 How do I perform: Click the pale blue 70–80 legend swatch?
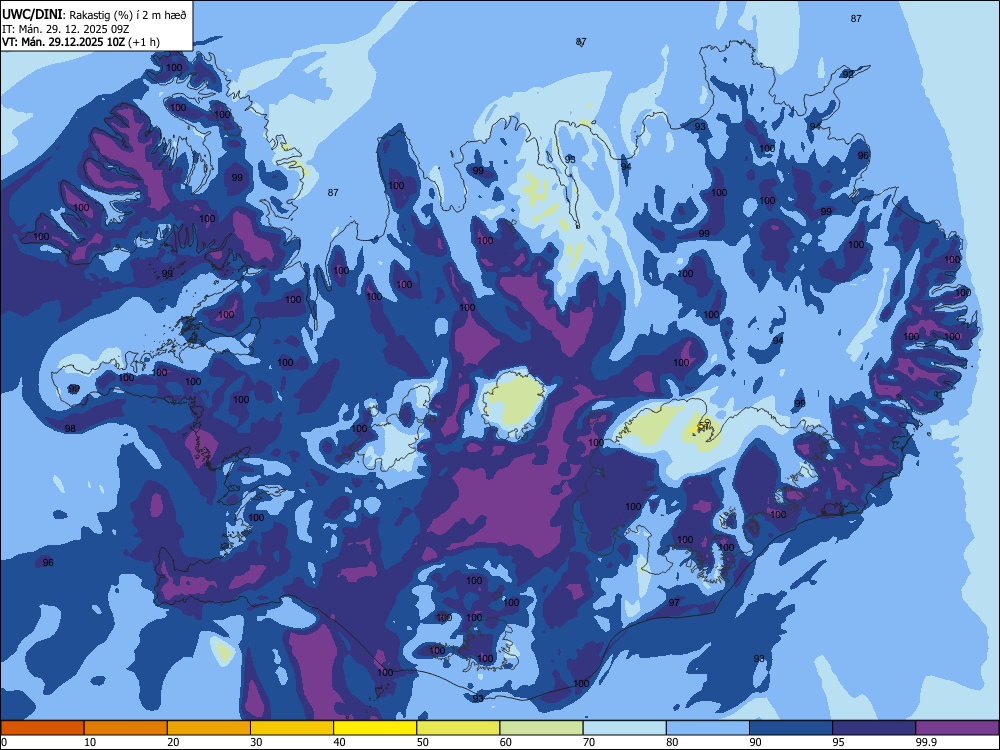click(x=625, y=728)
